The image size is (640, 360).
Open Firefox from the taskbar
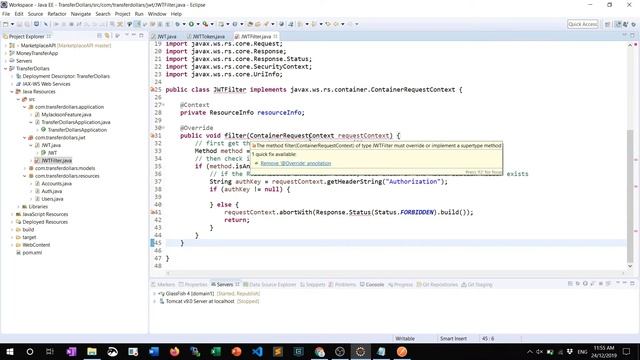click(175, 351)
